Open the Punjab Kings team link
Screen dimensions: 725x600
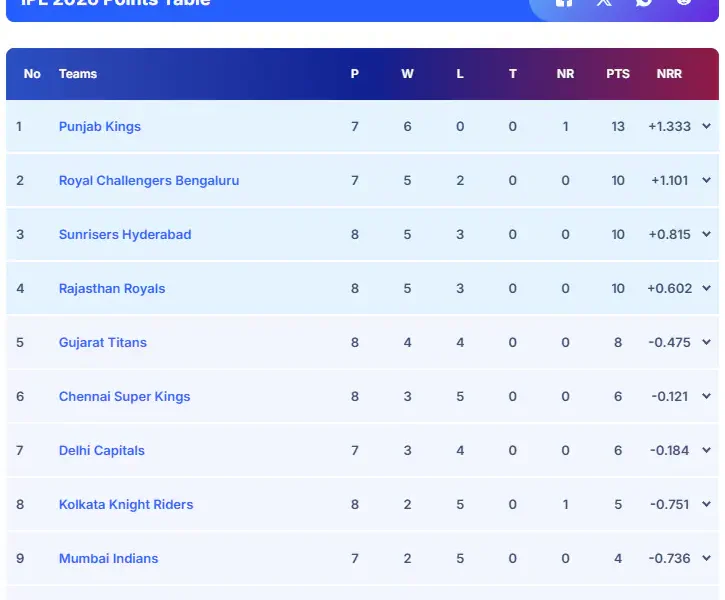click(100, 127)
